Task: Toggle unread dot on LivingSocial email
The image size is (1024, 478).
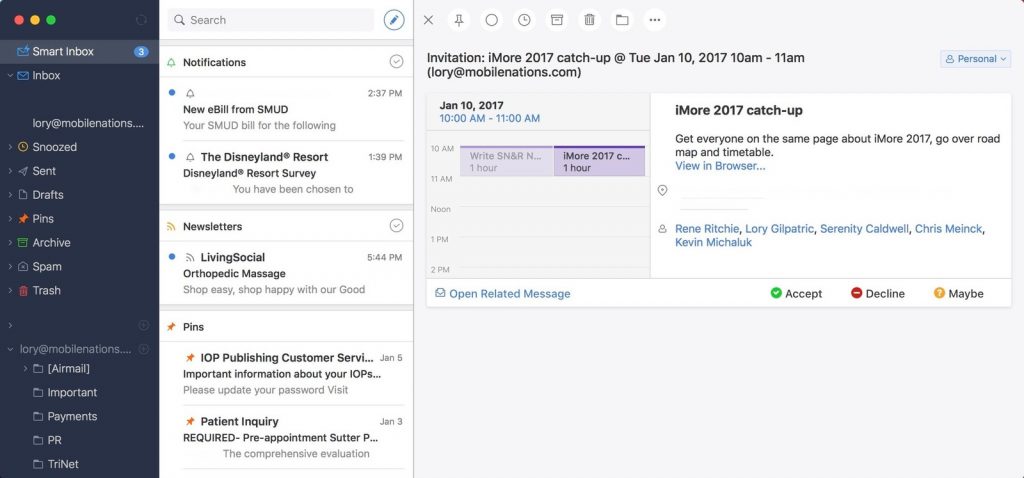Action: (172, 257)
